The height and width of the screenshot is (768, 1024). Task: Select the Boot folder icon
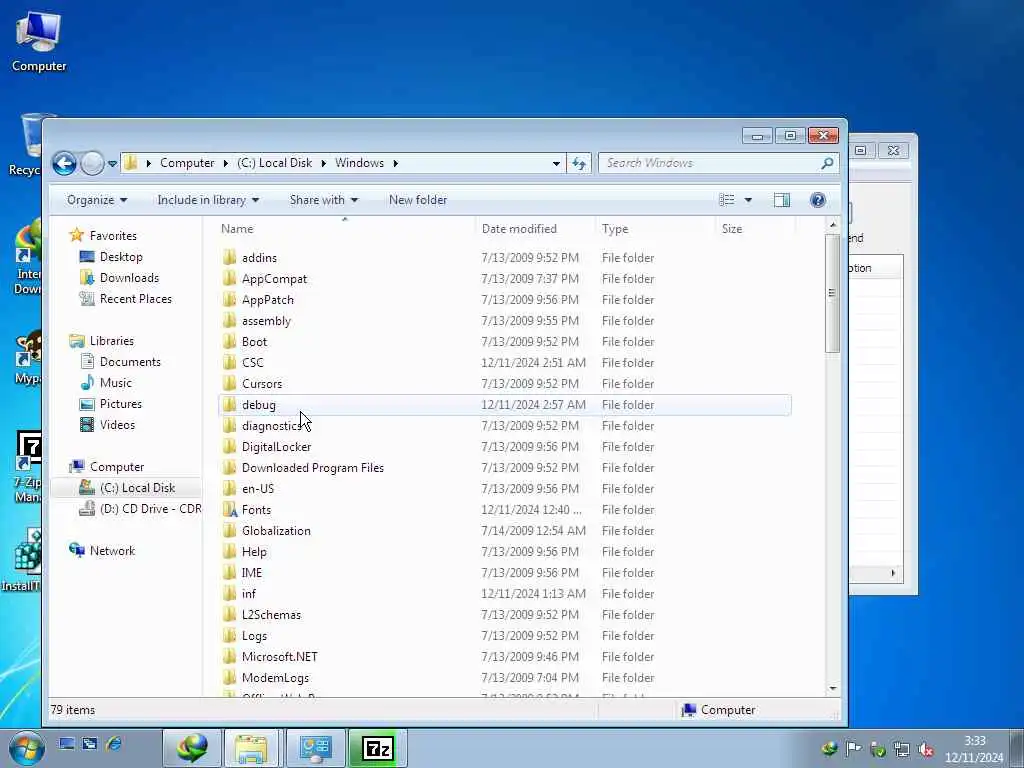click(x=229, y=341)
